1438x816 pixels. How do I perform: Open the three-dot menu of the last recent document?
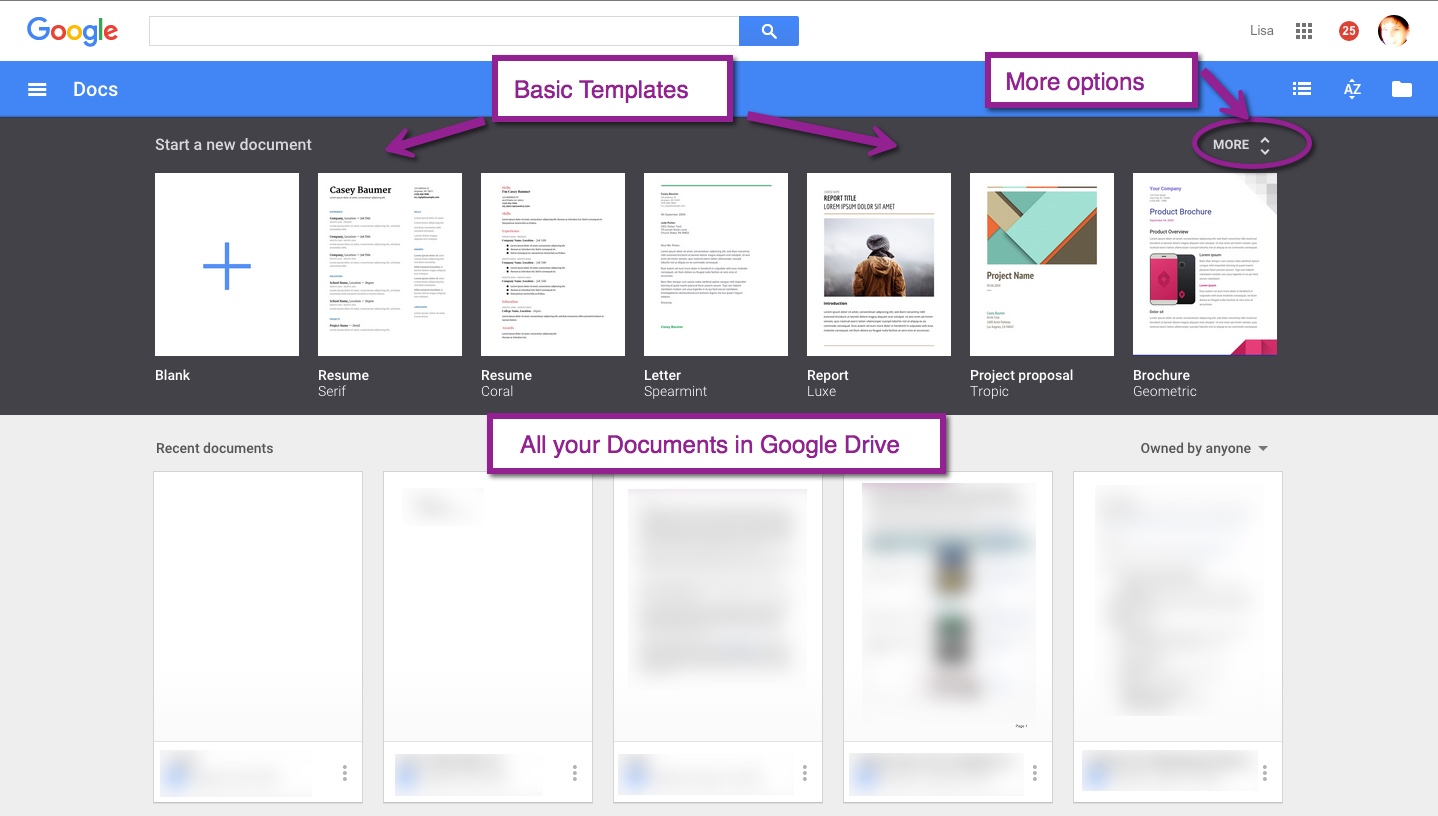point(1265,773)
